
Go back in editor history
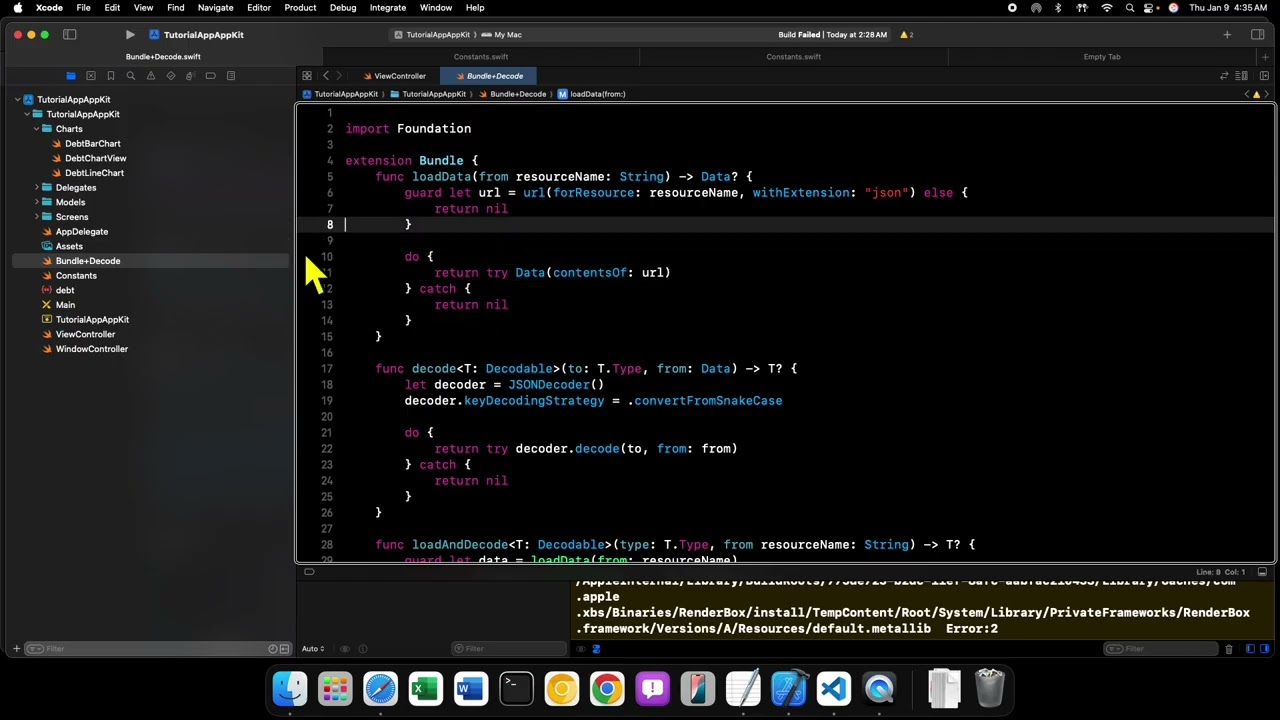point(326,76)
